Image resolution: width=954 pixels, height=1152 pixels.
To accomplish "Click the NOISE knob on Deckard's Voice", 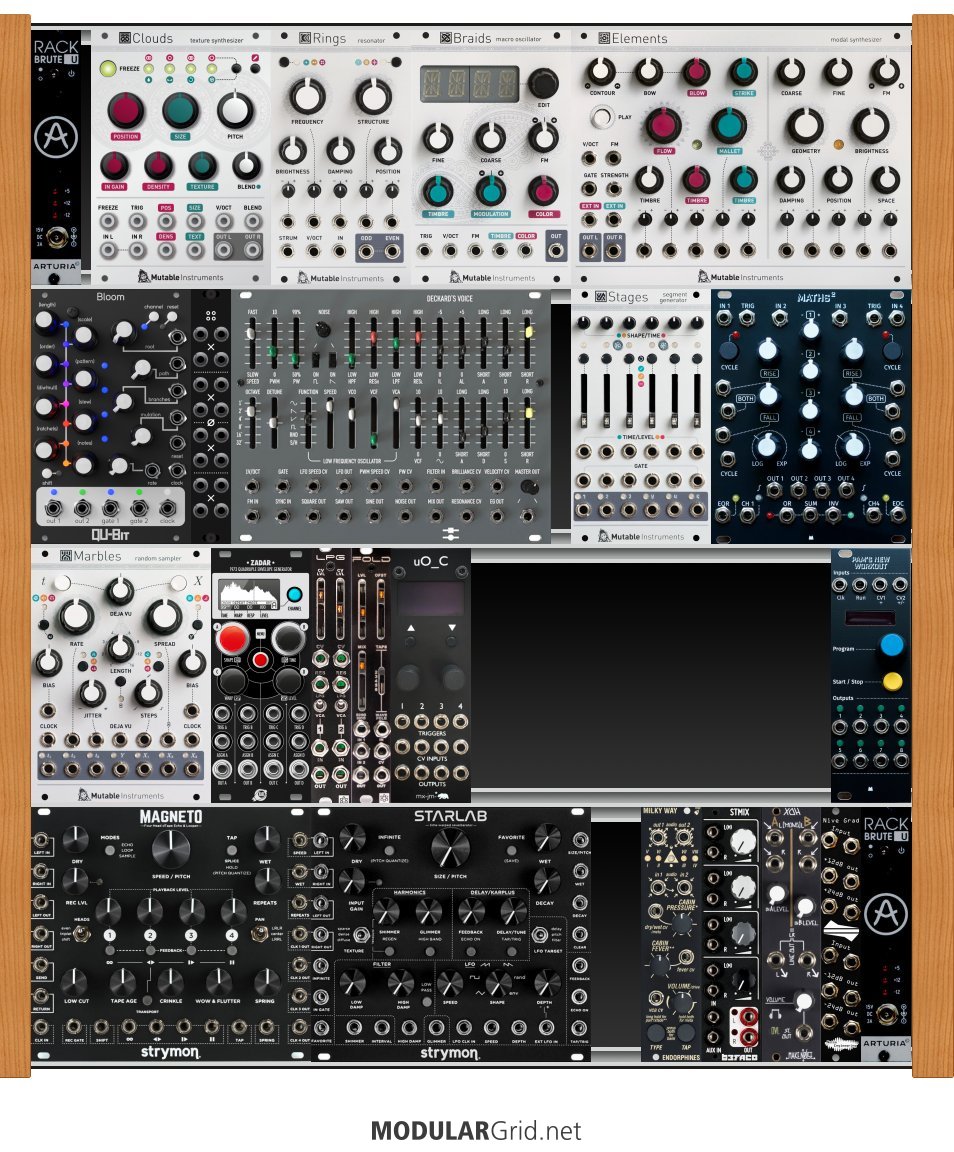I will [x=322, y=330].
